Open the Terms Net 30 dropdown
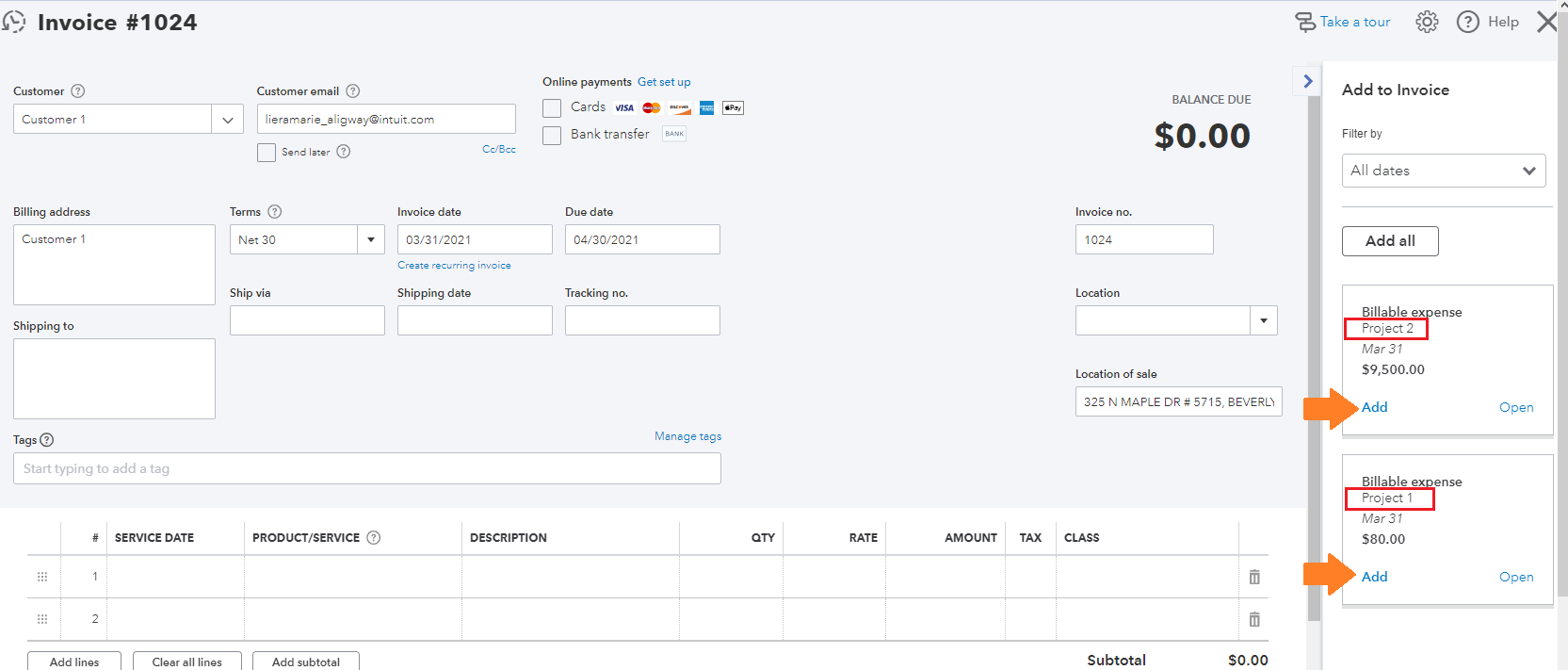Image resolution: width=1568 pixels, height=670 pixels. click(x=371, y=239)
